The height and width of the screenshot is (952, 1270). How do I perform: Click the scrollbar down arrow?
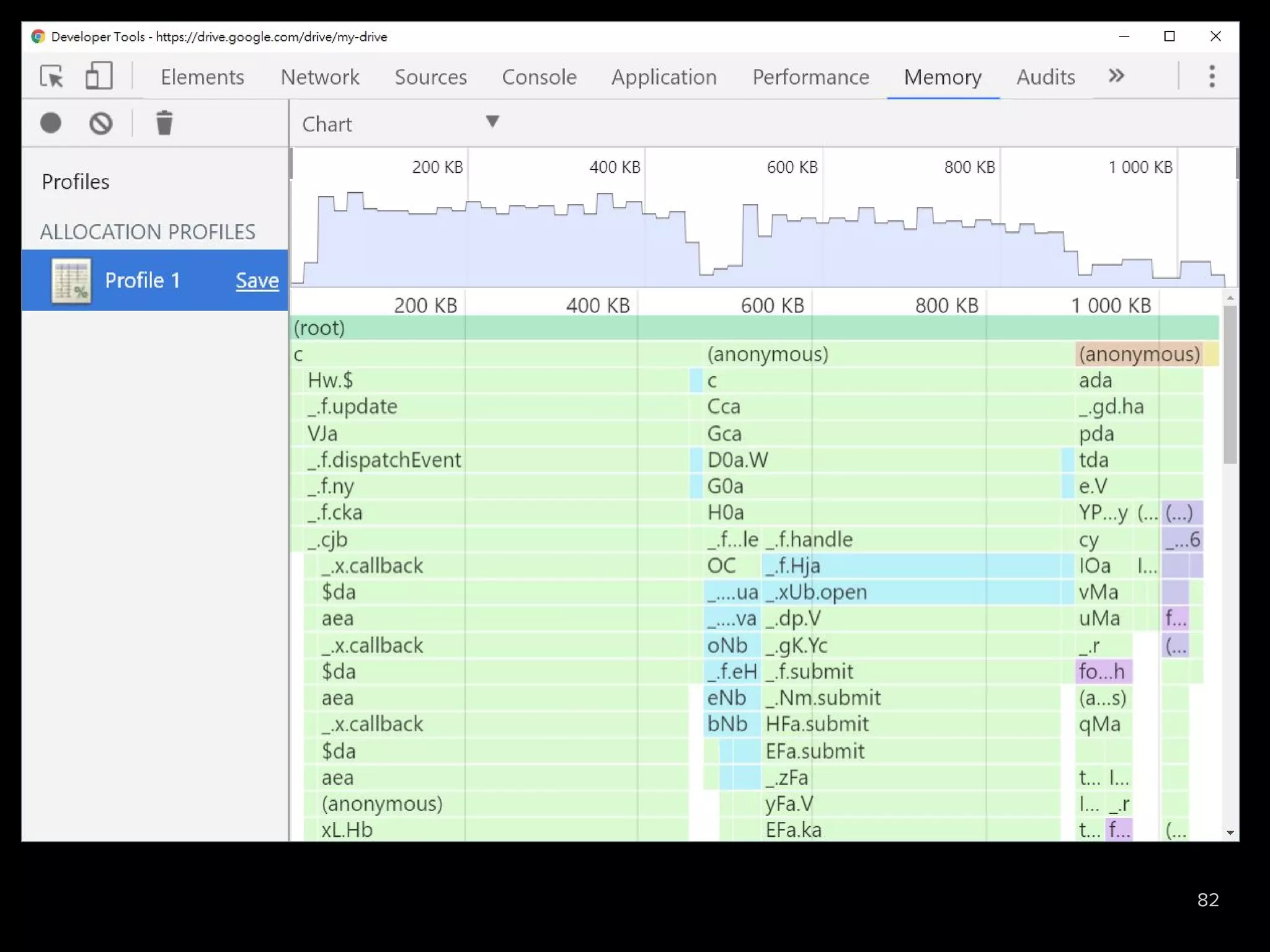(1230, 833)
